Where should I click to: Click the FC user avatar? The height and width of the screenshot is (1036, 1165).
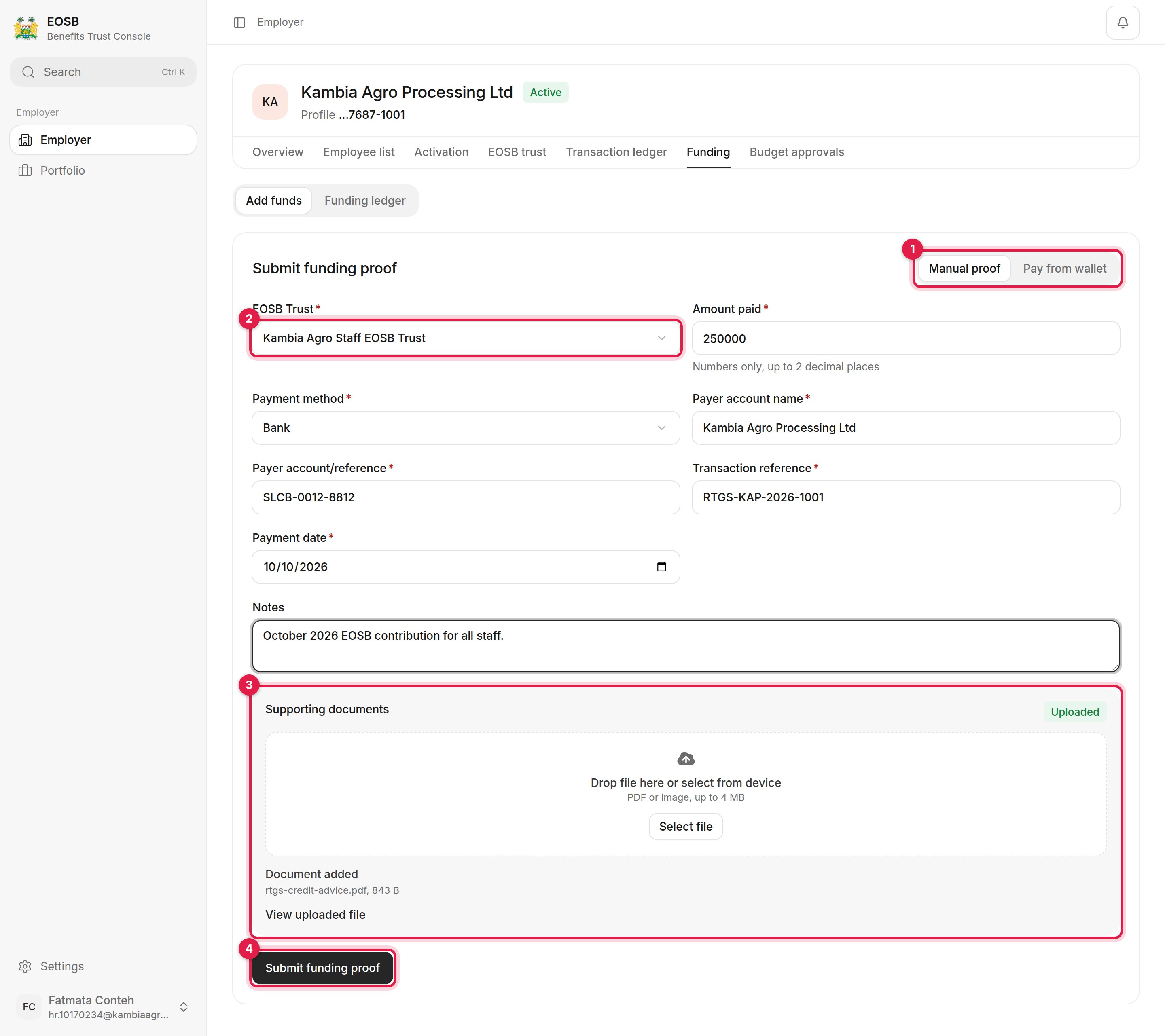[x=29, y=1007]
